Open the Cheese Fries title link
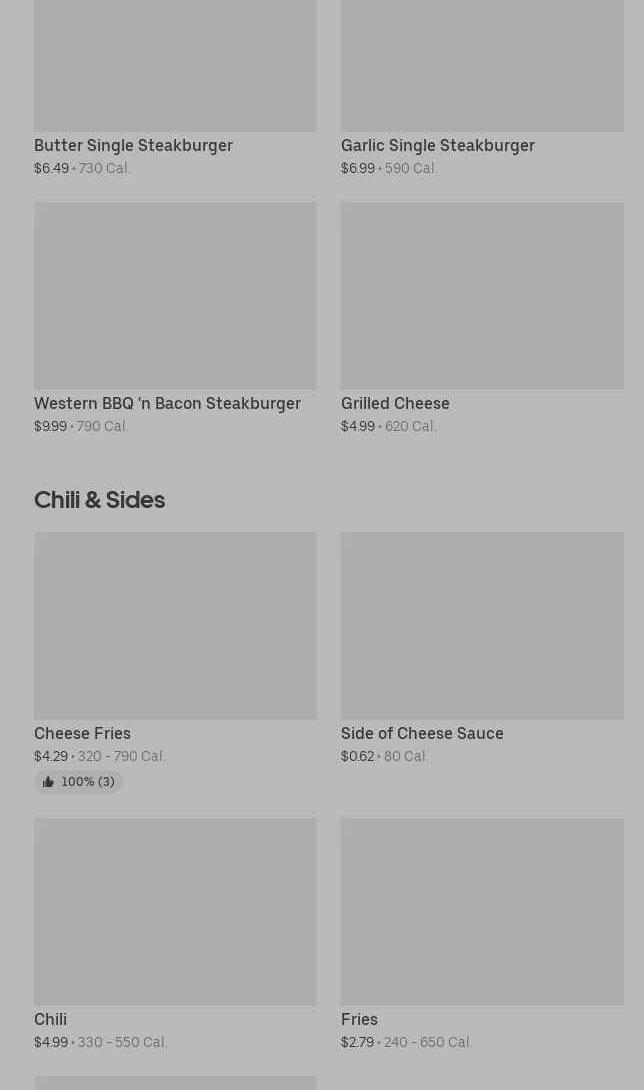Image resolution: width=644 pixels, height=1090 pixels. [82, 734]
